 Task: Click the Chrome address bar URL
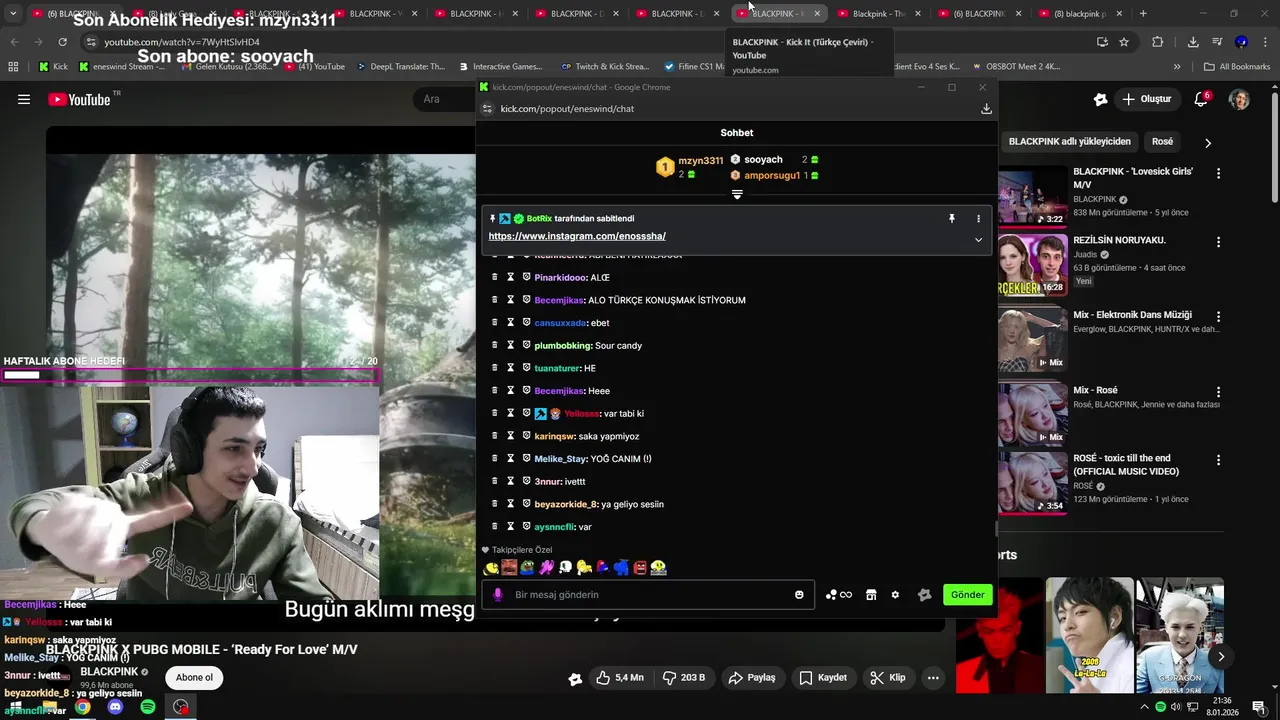coord(182,42)
